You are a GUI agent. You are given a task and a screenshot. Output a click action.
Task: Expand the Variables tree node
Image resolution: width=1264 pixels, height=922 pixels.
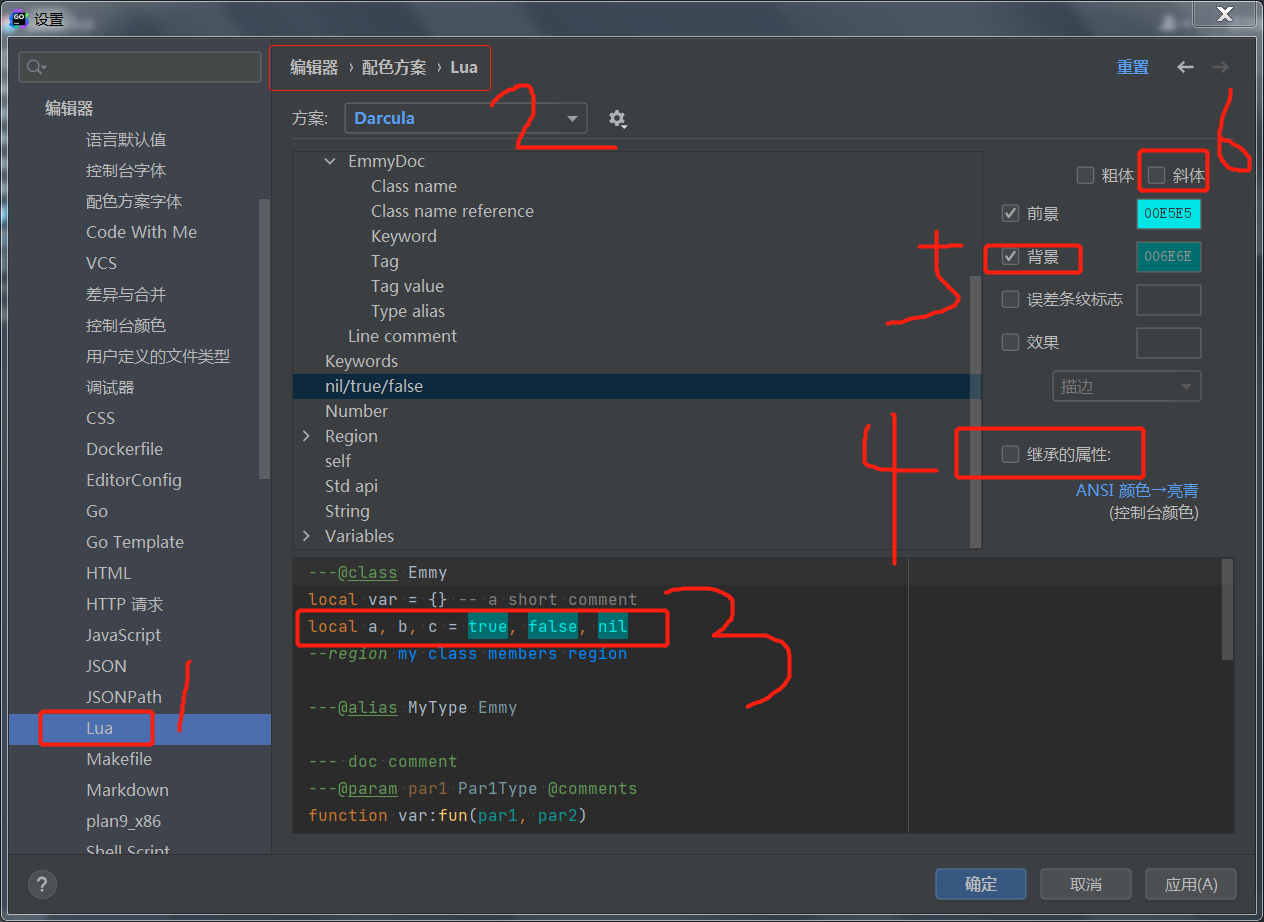click(x=306, y=536)
